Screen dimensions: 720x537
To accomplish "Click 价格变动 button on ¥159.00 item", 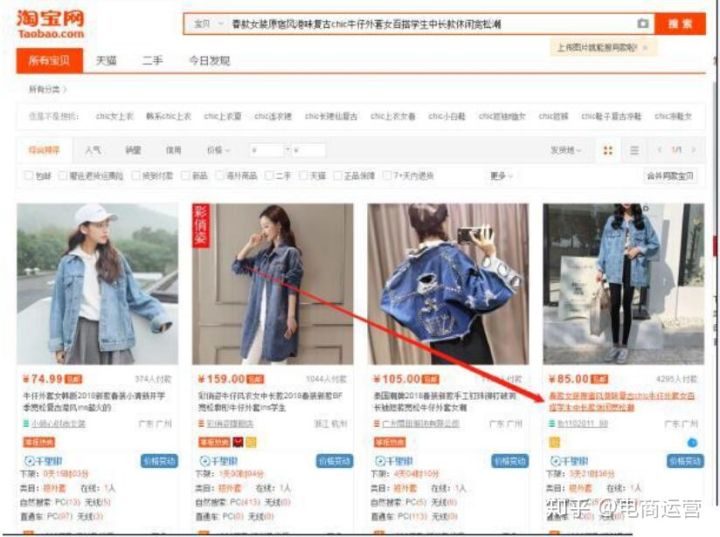I will [x=335, y=461].
